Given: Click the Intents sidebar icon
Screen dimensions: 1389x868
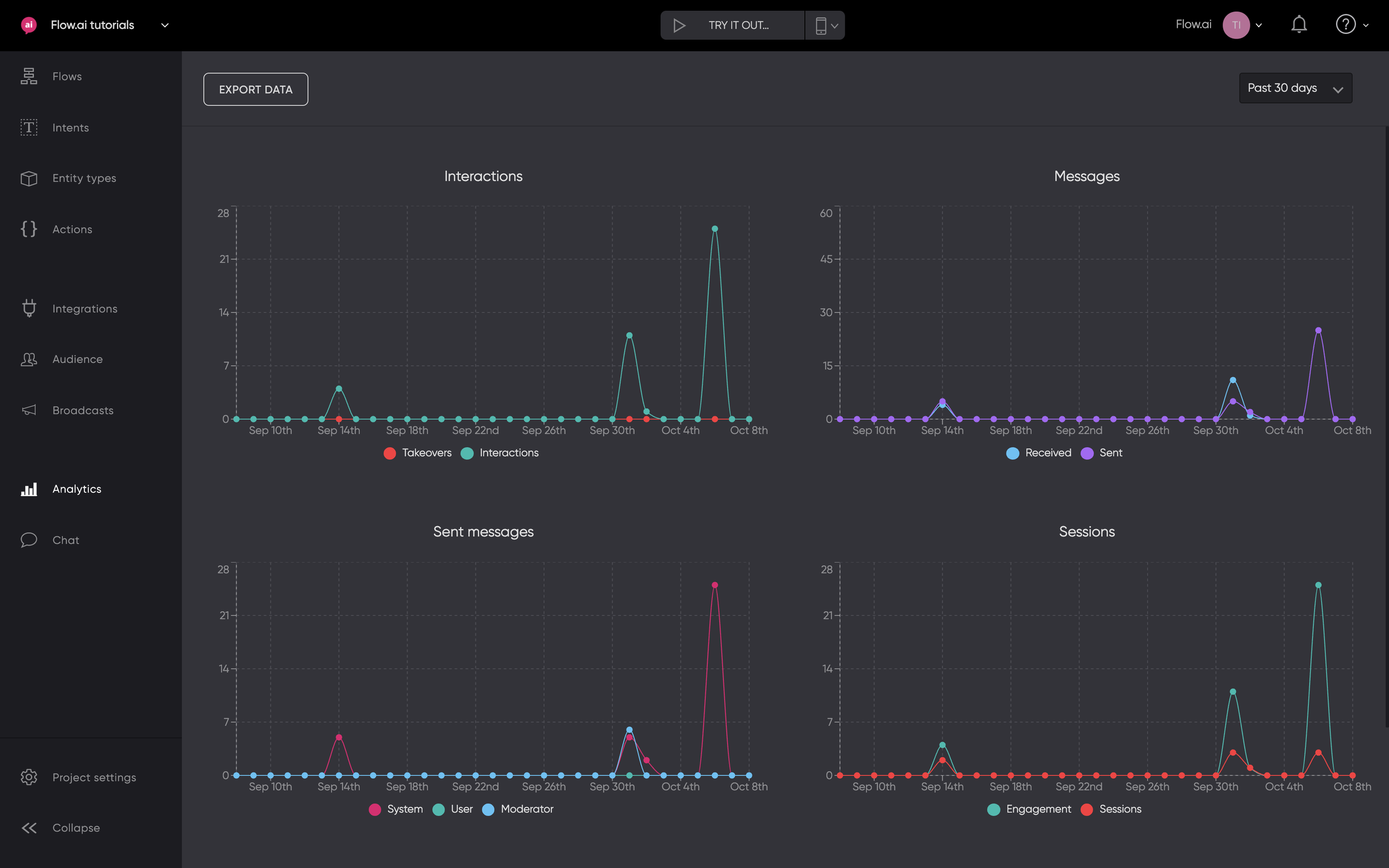Looking at the screenshot, I should [28, 127].
